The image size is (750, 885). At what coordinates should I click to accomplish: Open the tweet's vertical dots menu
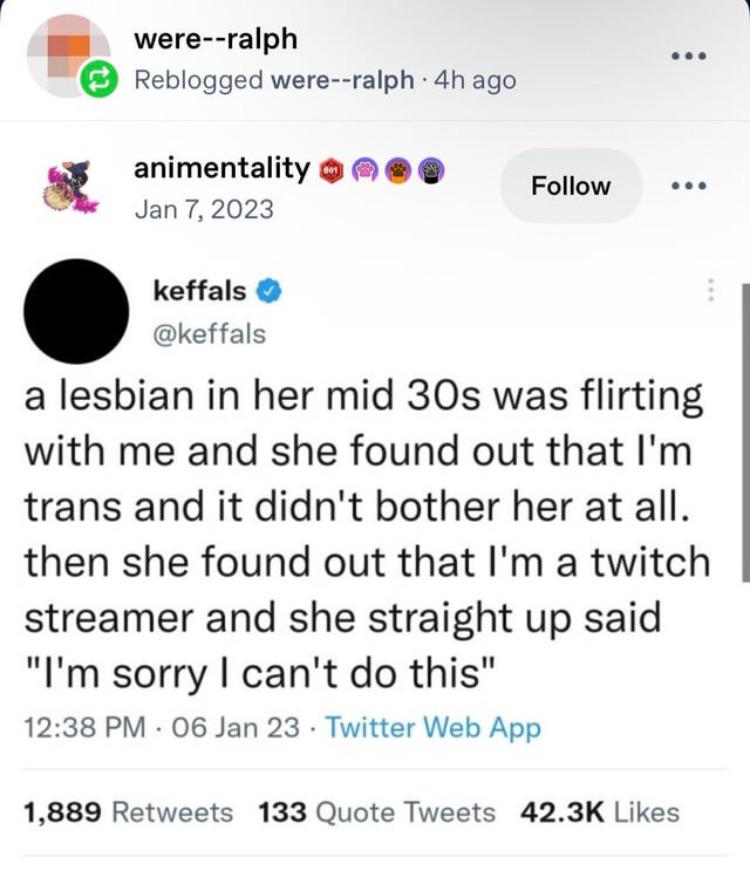click(711, 290)
